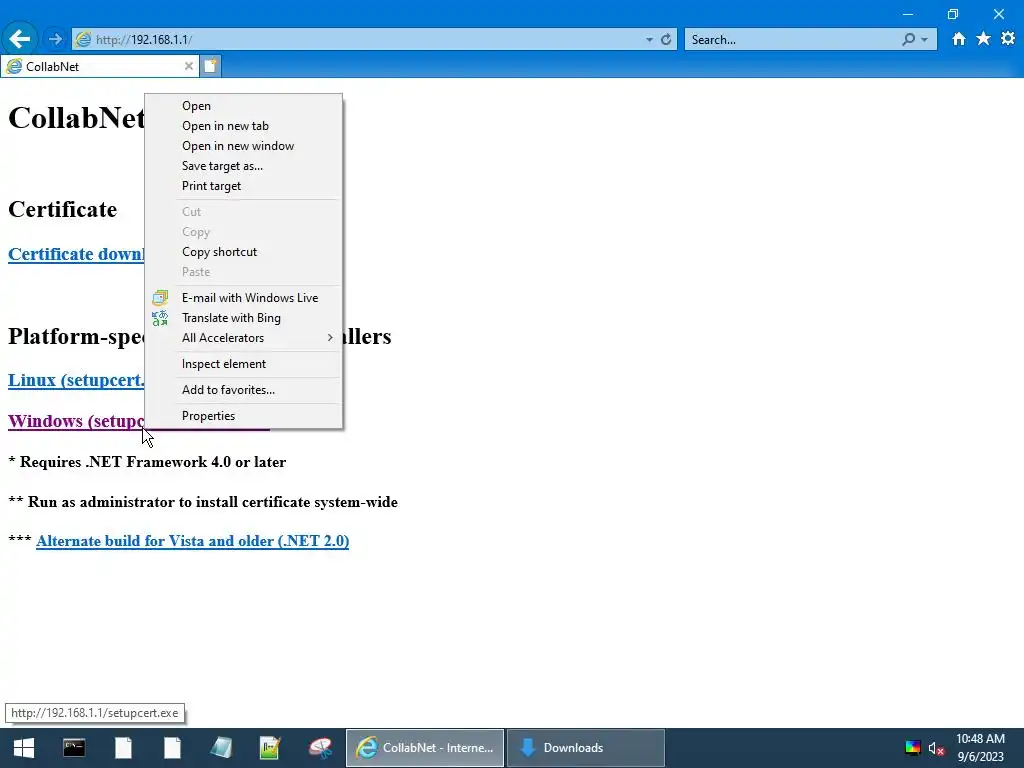Image resolution: width=1024 pixels, height=768 pixels.
Task: Click the Windows setupcert link
Action: click(x=76, y=421)
